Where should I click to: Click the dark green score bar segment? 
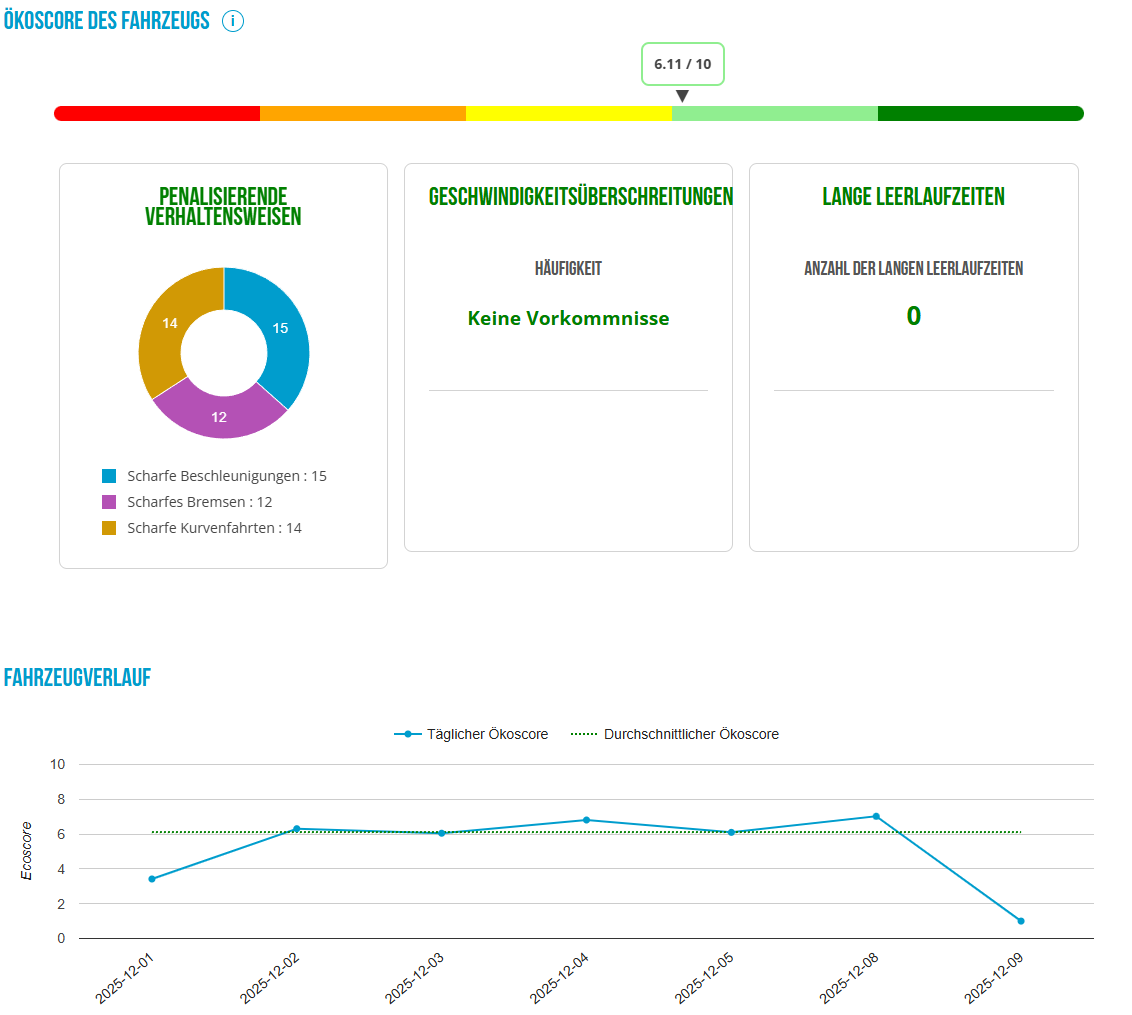(x=980, y=113)
